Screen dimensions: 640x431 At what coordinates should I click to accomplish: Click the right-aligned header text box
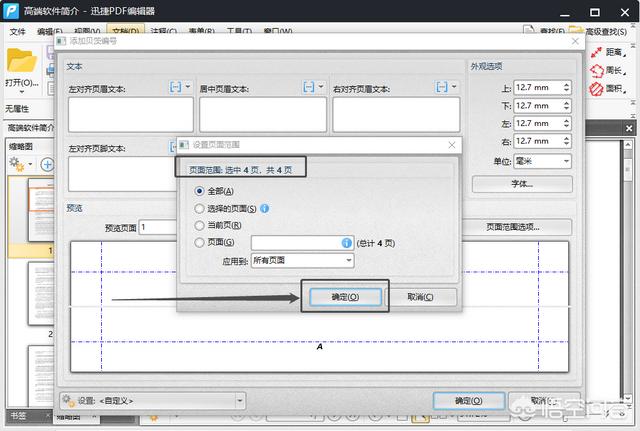tap(396, 115)
